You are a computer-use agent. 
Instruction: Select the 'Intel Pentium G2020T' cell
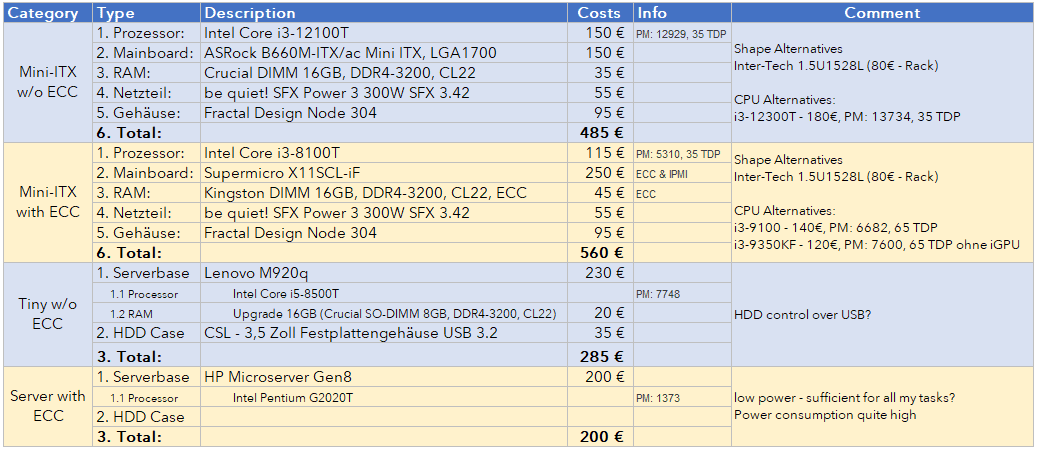(384, 397)
